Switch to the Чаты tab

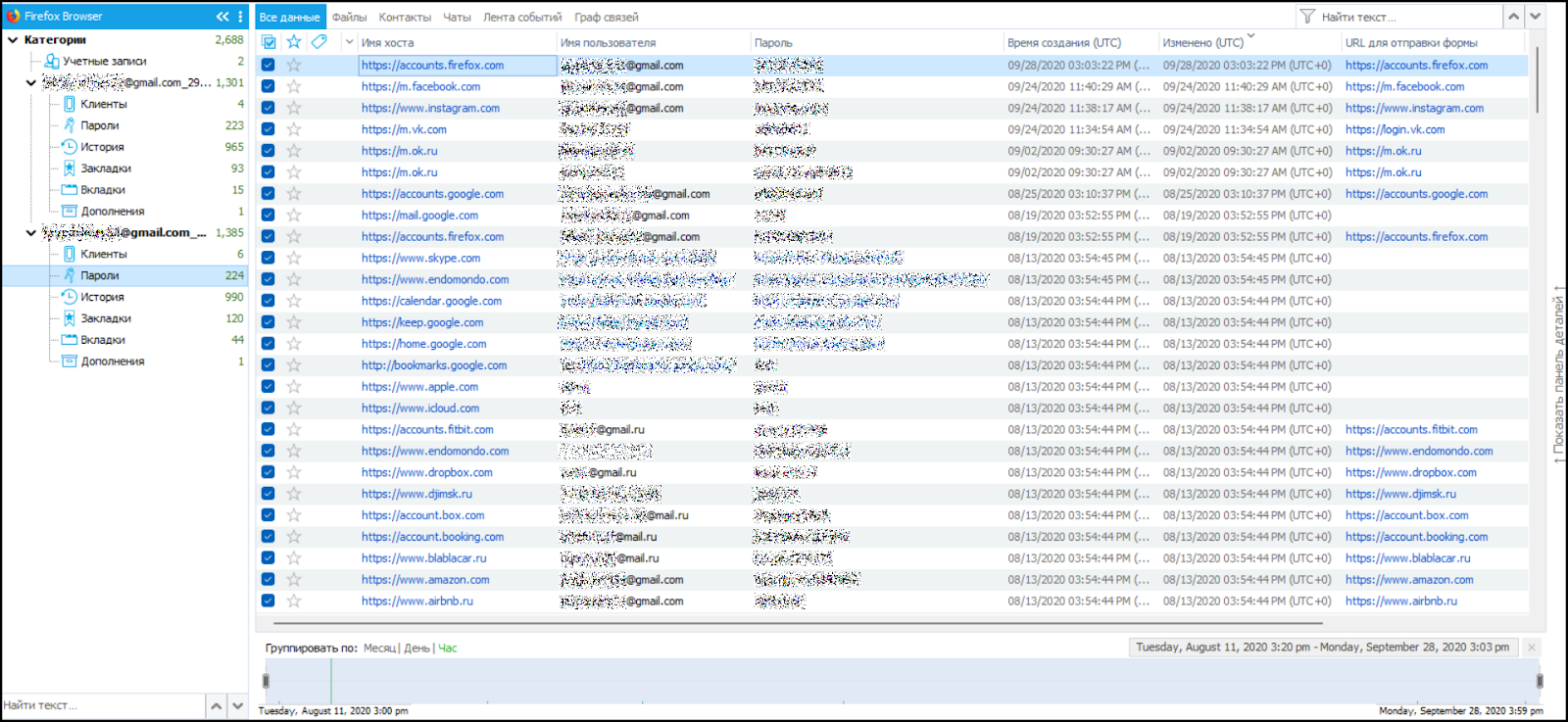point(457,17)
